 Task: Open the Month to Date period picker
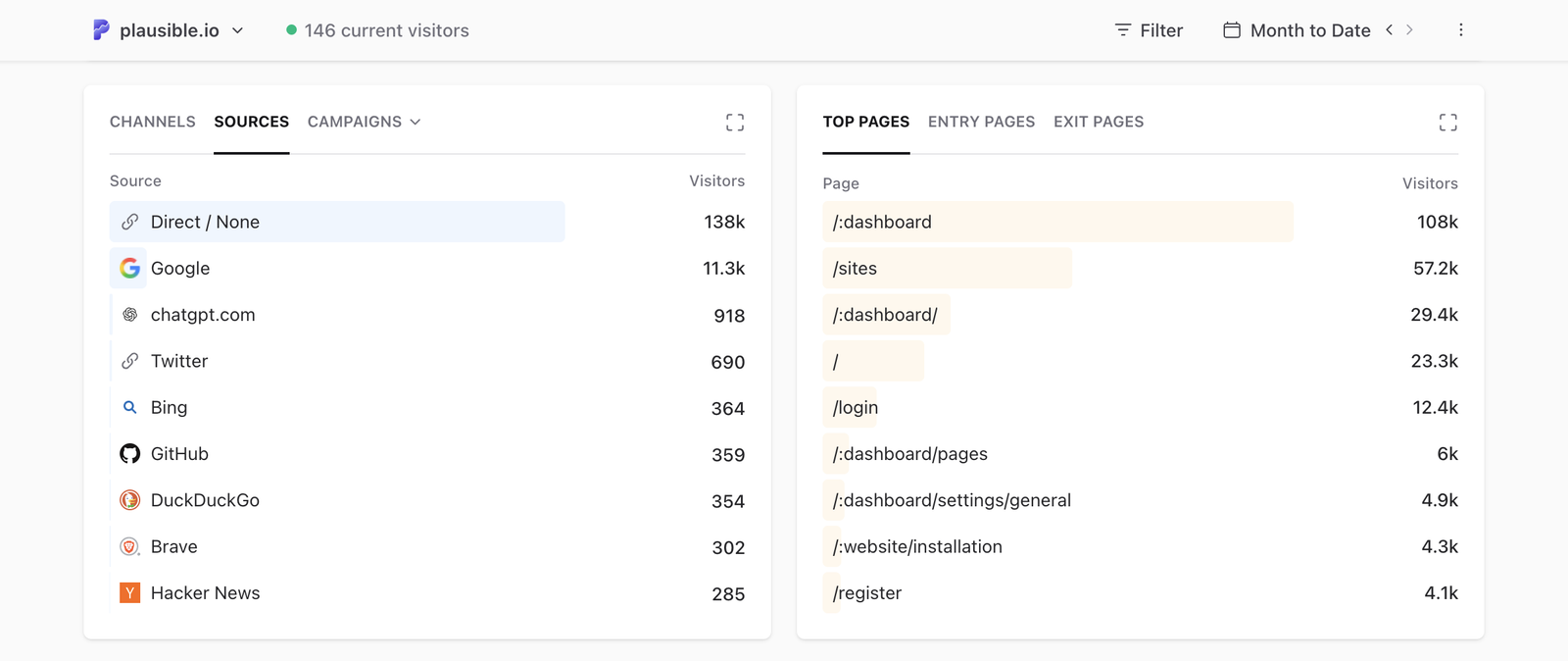coord(1298,30)
